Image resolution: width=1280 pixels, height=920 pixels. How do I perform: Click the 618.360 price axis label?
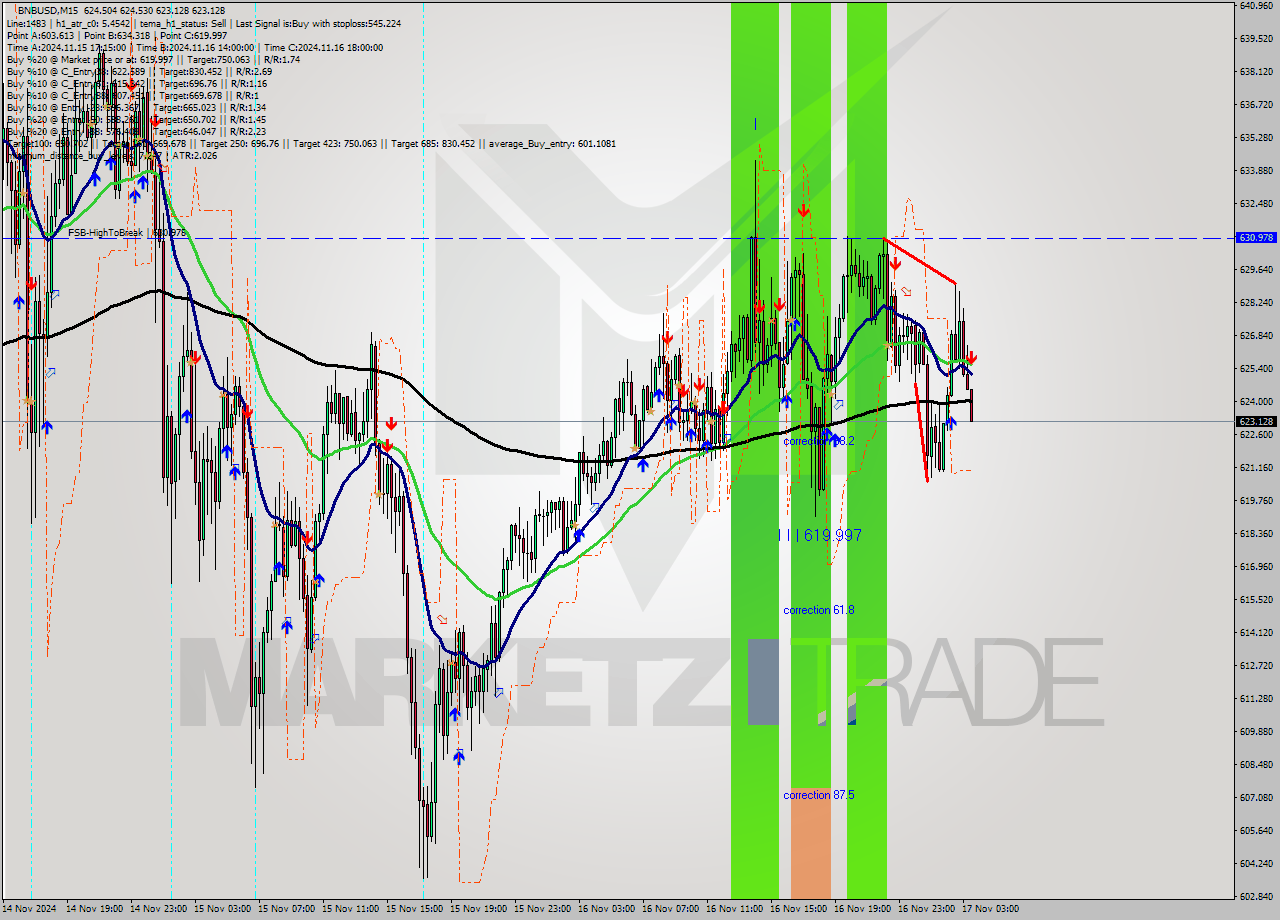[1256, 533]
